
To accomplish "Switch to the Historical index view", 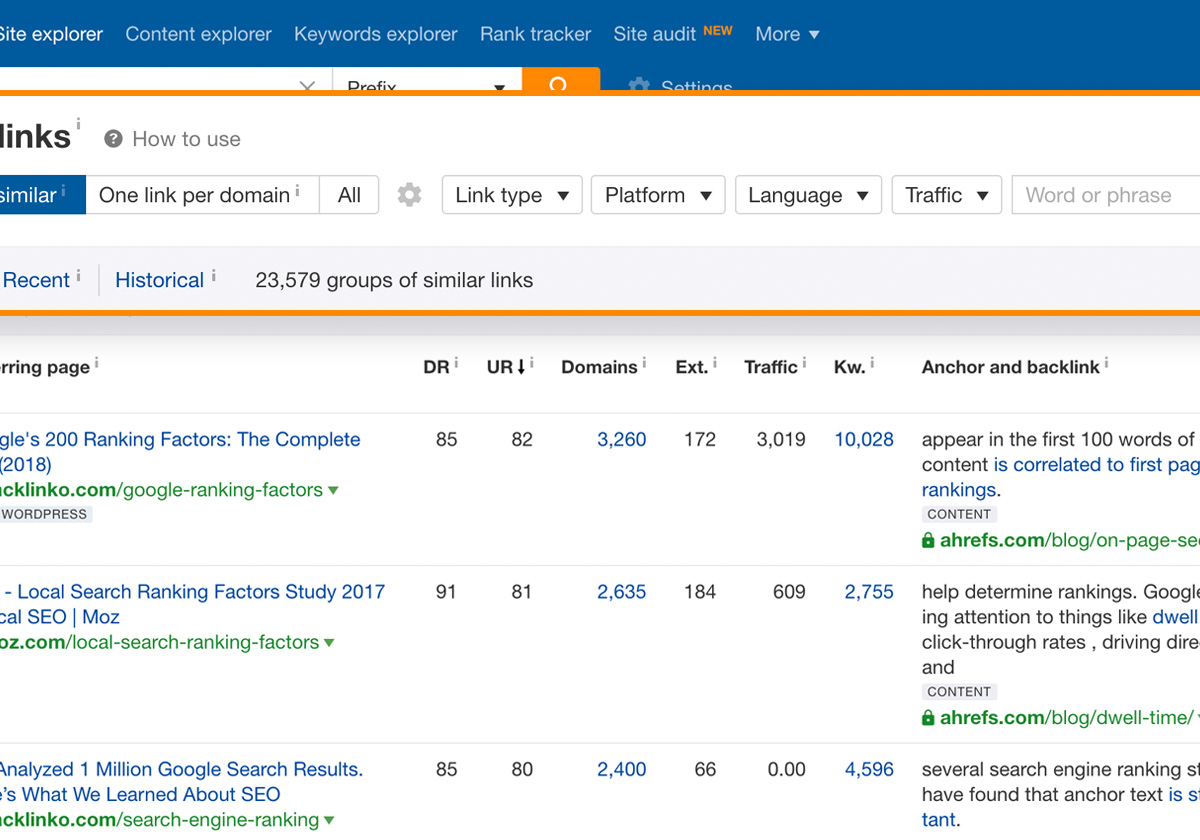I will pyautogui.click(x=159, y=280).
